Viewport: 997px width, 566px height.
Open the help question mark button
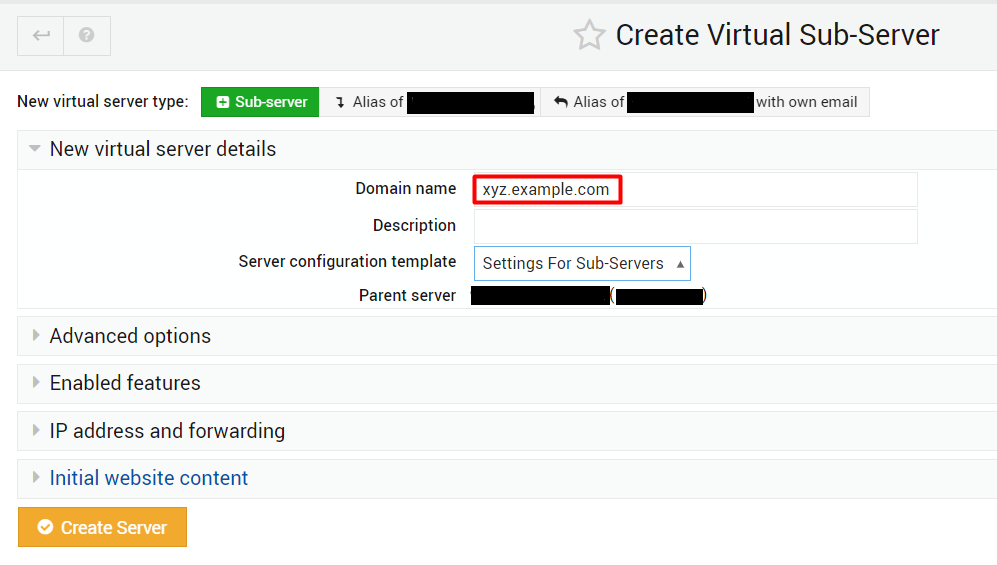(87, 36)
